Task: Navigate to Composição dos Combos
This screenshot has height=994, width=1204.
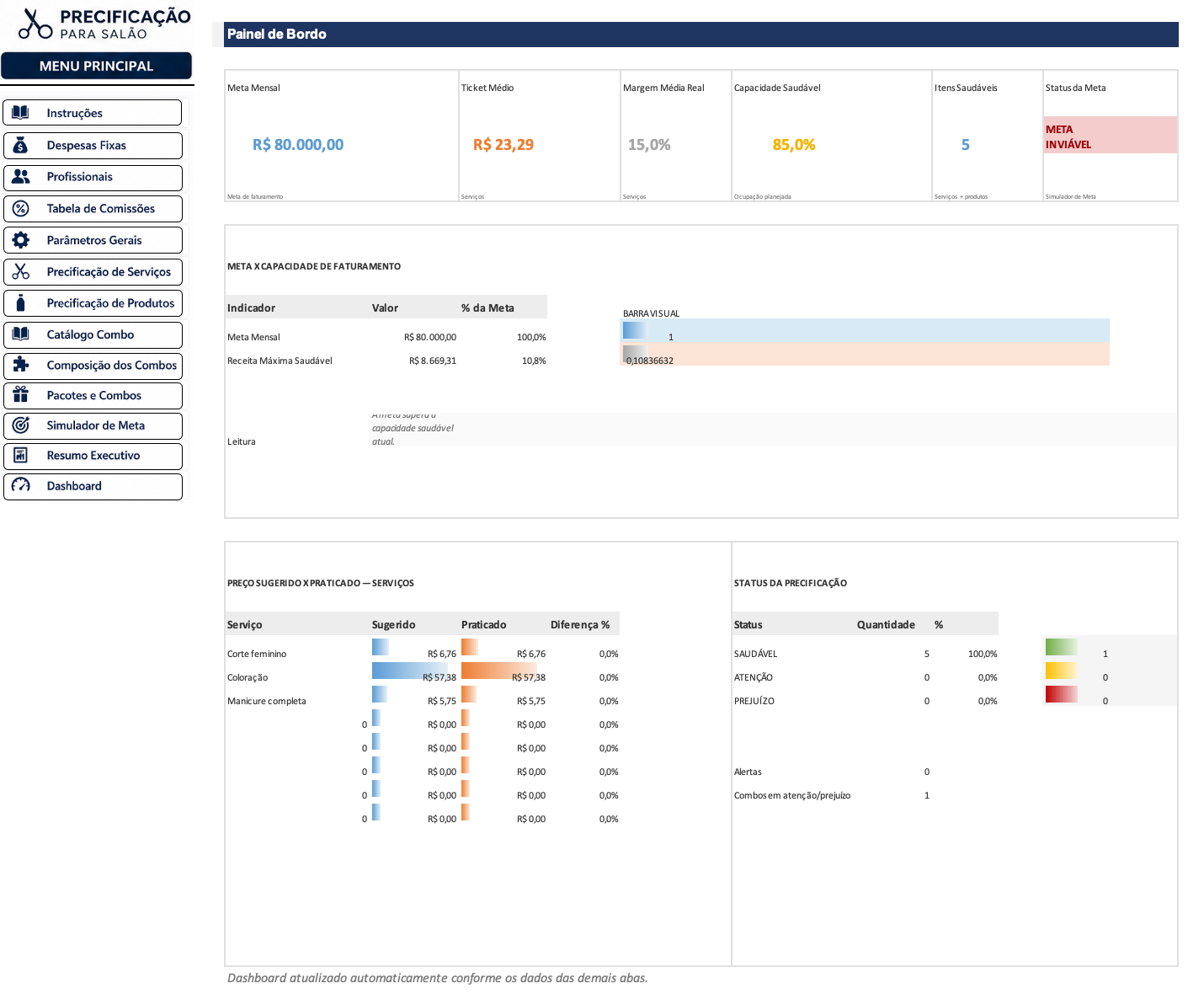Action: click(x=93, y=366)
